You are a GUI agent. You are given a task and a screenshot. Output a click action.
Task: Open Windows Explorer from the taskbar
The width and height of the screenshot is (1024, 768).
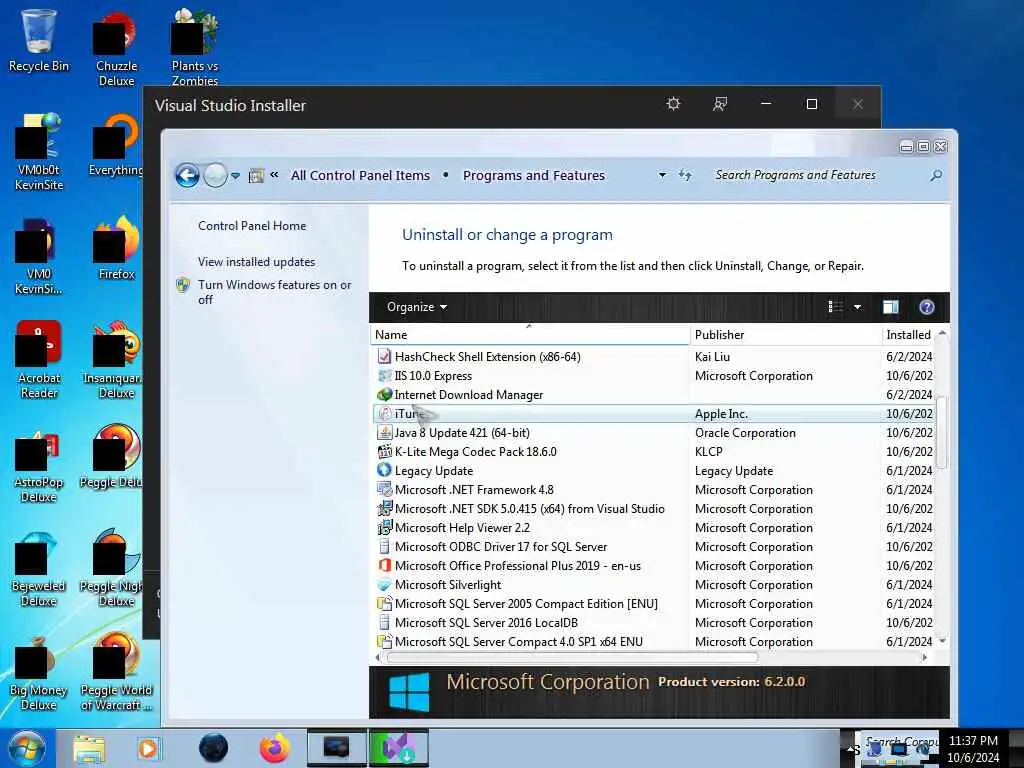89,748
